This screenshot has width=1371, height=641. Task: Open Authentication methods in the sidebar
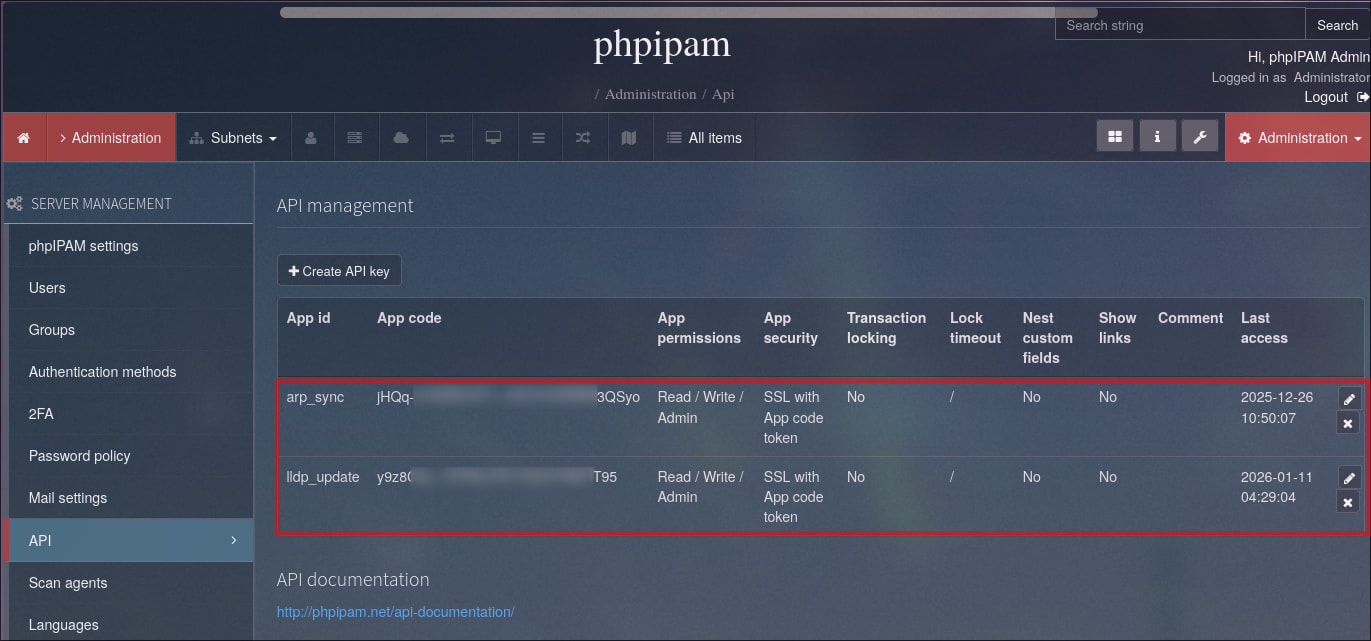point(102,372)
